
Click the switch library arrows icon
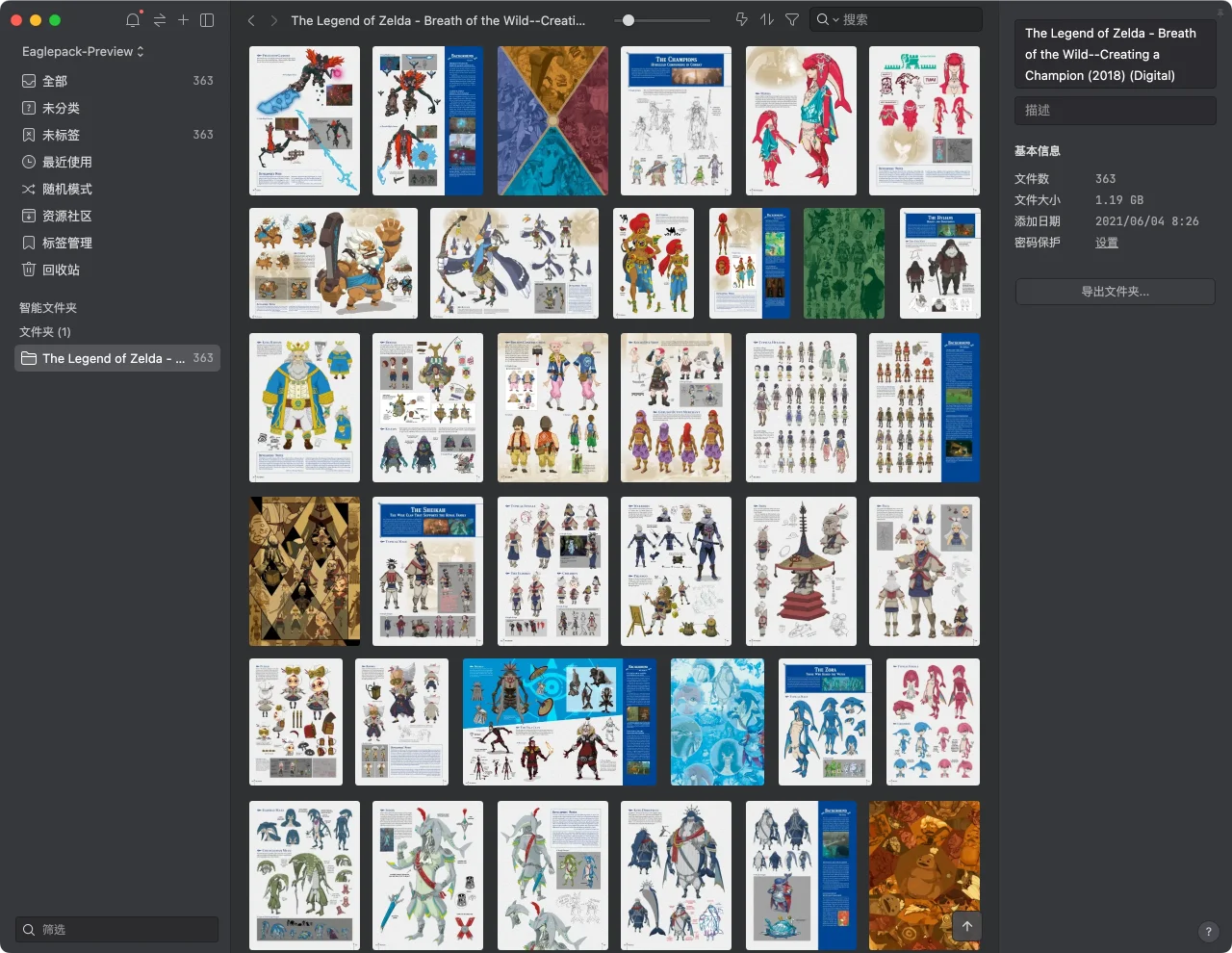pos(159,20)
